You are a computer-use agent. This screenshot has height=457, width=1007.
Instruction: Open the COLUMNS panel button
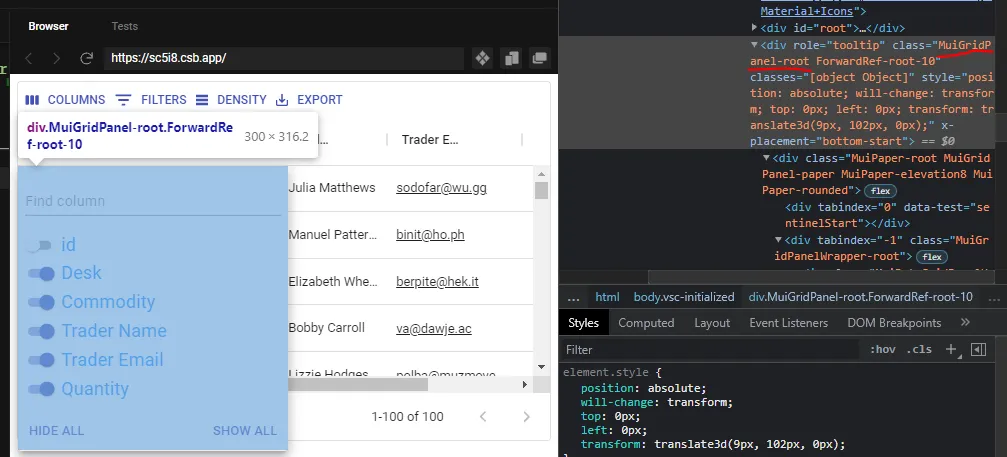click(x=65, y=100)
